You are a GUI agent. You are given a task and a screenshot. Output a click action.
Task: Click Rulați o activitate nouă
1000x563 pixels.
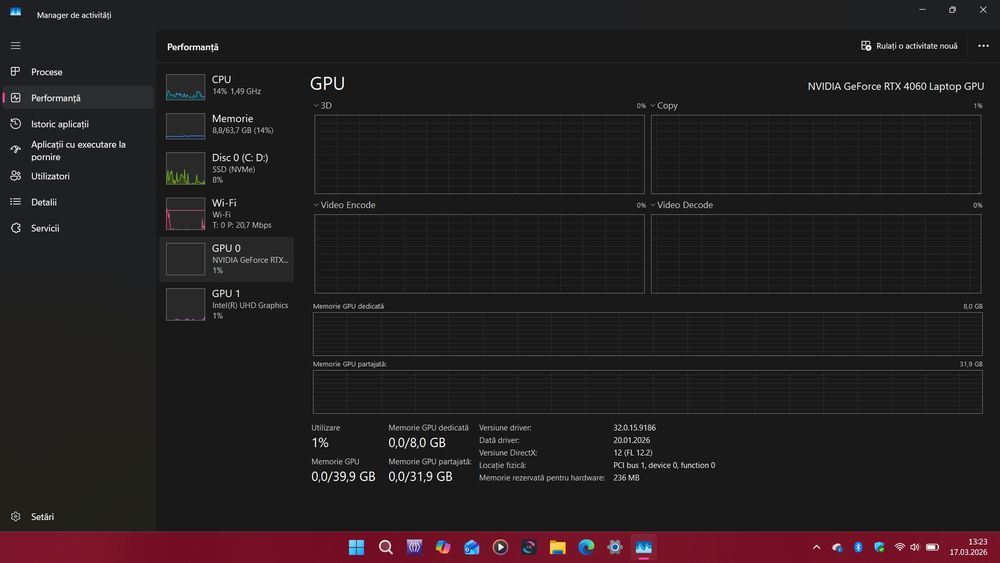[x=909, y=46]
